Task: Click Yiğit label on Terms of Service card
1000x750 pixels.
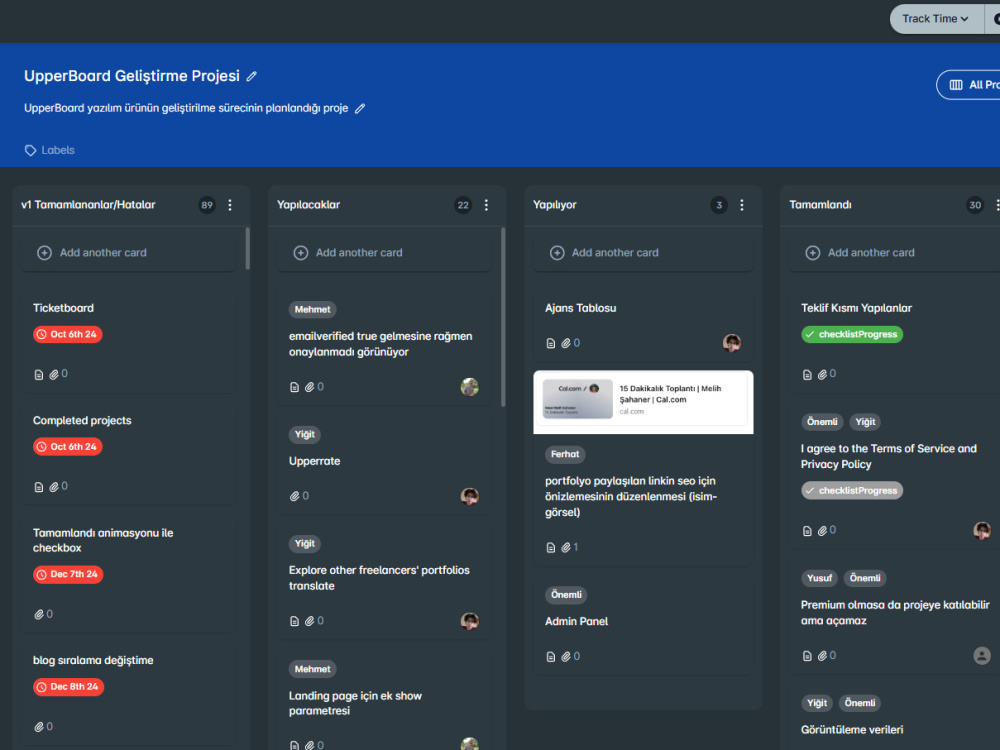Action: tap(865, 422)
